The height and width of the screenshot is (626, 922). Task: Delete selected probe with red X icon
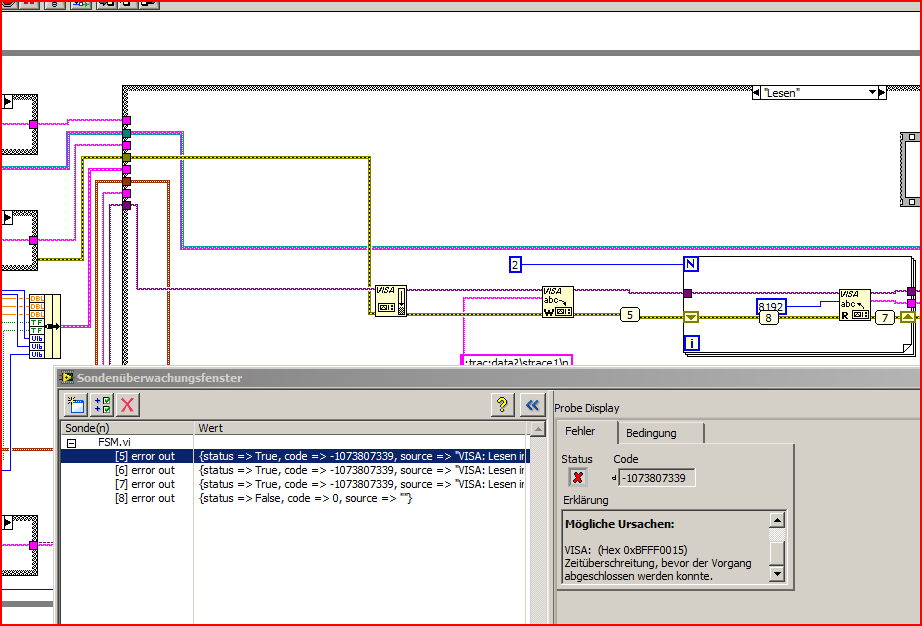pyautogui.click(x=128, y=405)
